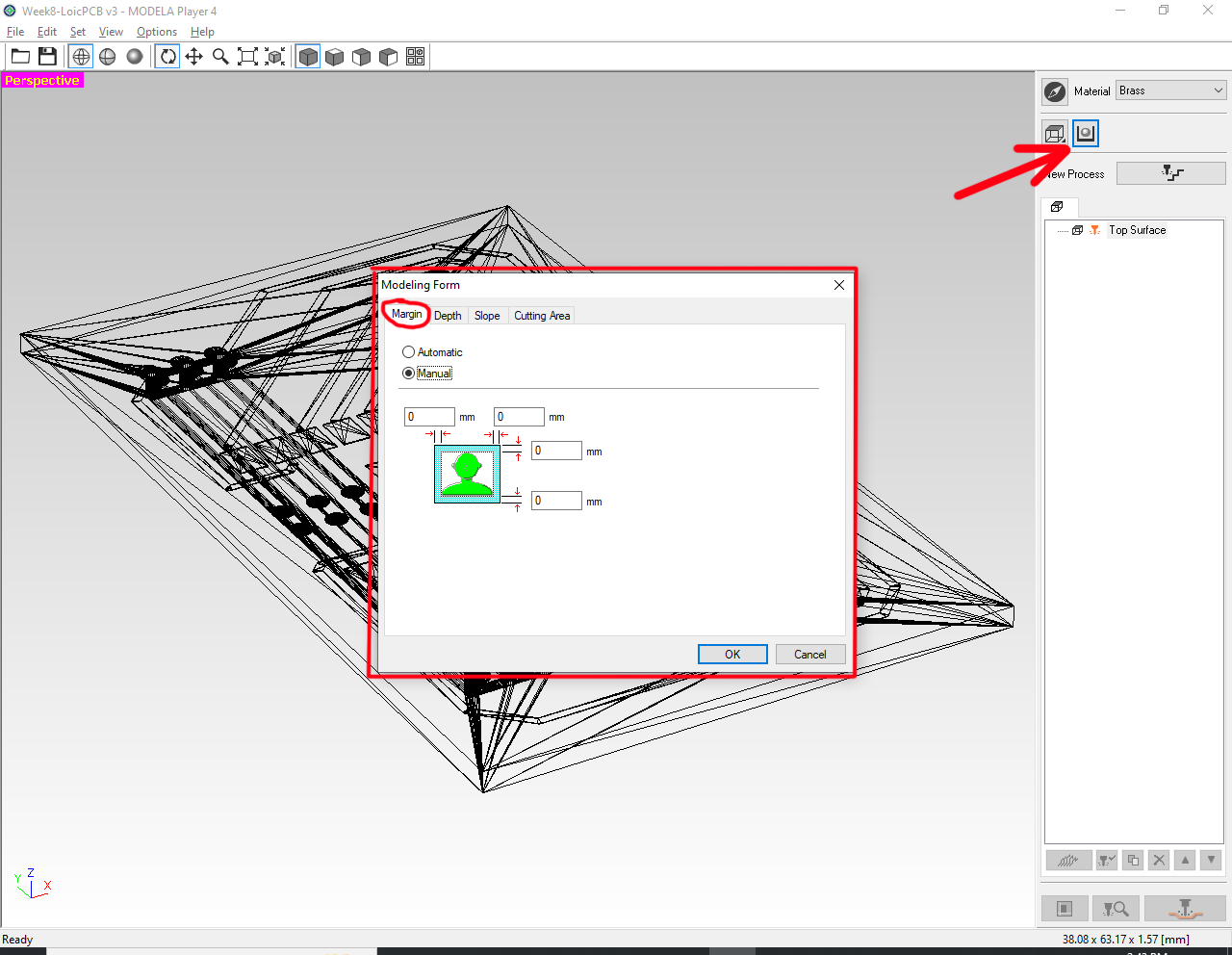Viewport: 1232px width, 955px height.
Task: Switch to the Slope tab
Action: [x=487, y=316]
